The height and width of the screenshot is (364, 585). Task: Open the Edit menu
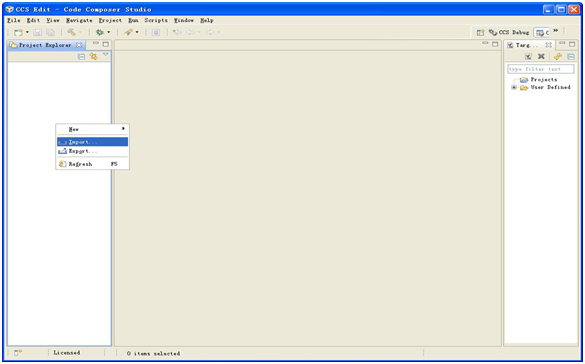click(33, 20)
